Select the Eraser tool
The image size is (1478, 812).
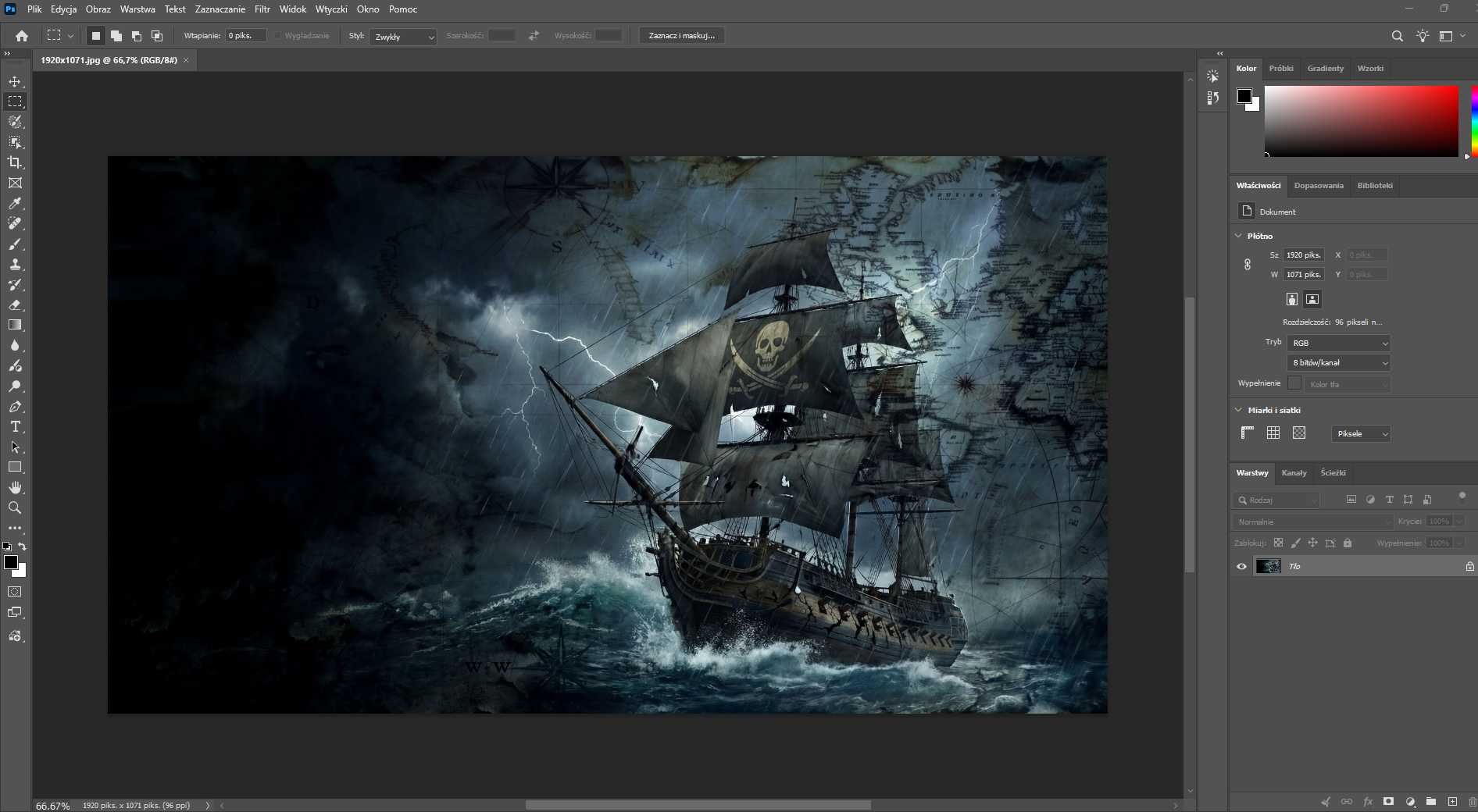point(15,304)
